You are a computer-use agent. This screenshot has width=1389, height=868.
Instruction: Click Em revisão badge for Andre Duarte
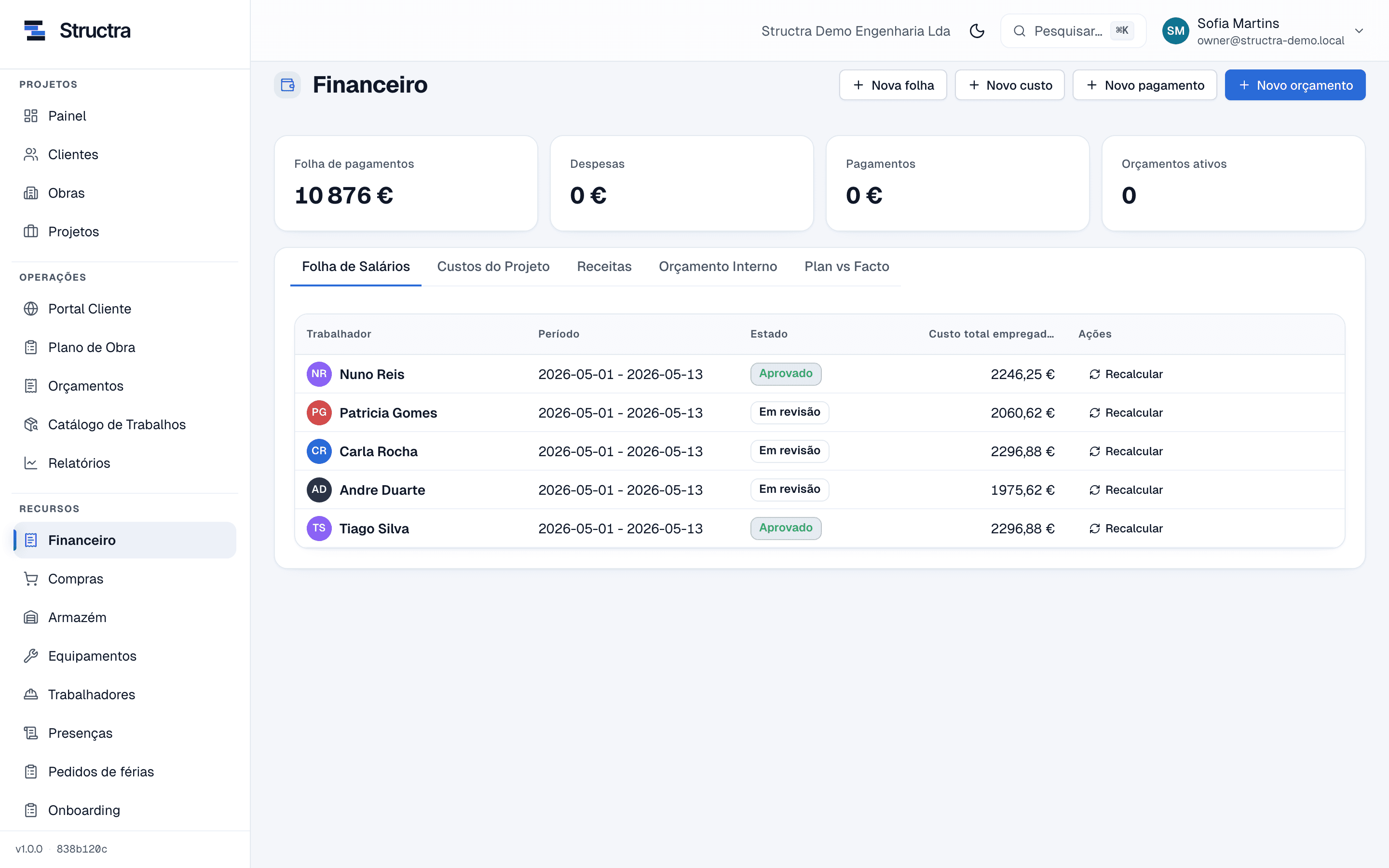click(790, 489)
